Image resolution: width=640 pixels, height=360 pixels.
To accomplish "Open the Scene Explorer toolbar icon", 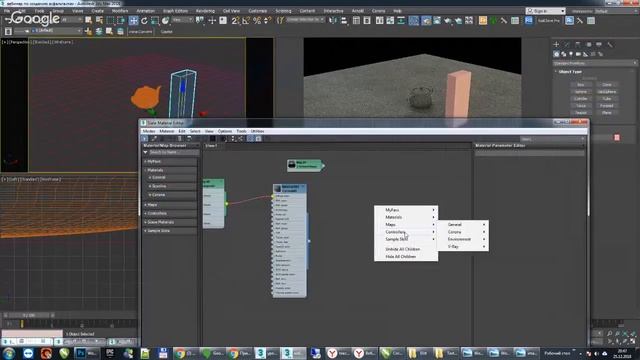I will tap(356, 20).
